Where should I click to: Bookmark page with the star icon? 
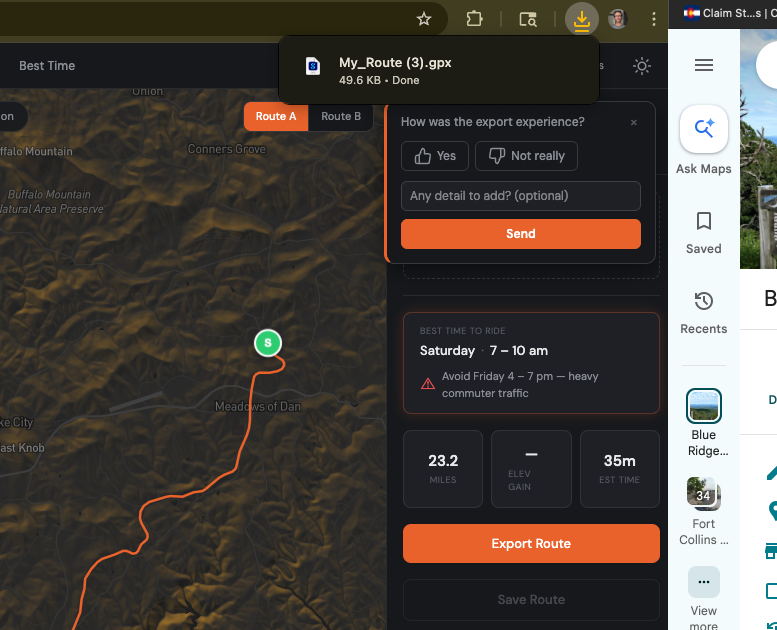[x=424, y=19]
